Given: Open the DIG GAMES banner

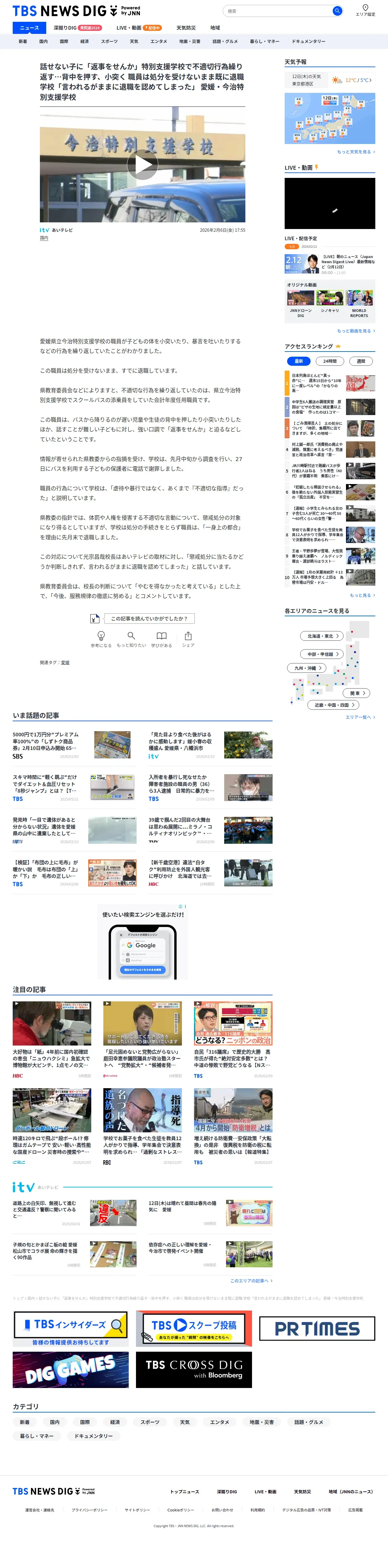Looking at the screenshot, I should coord(70,1370).
